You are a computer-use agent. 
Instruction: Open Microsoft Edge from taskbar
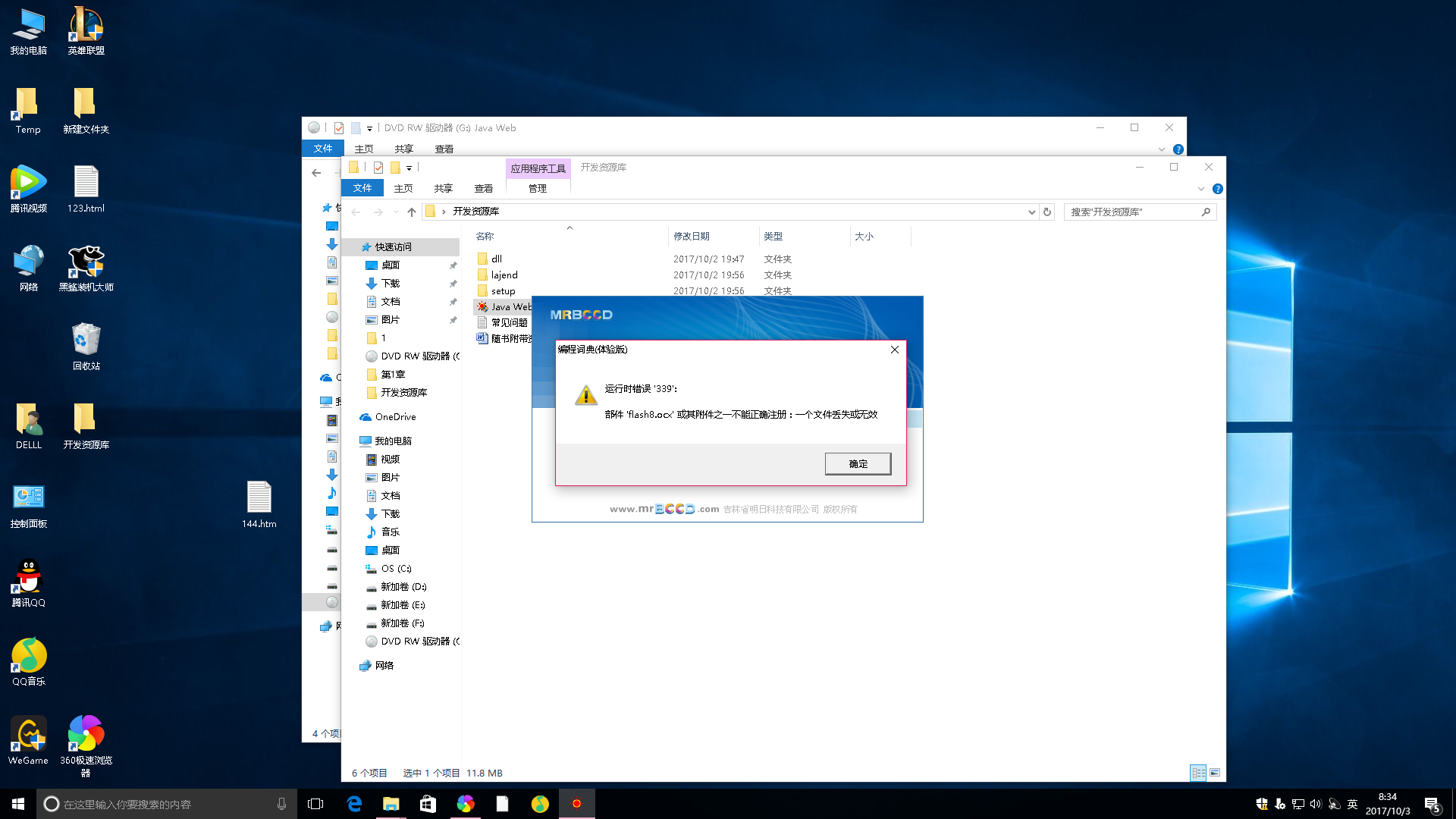tap(353, 804)
